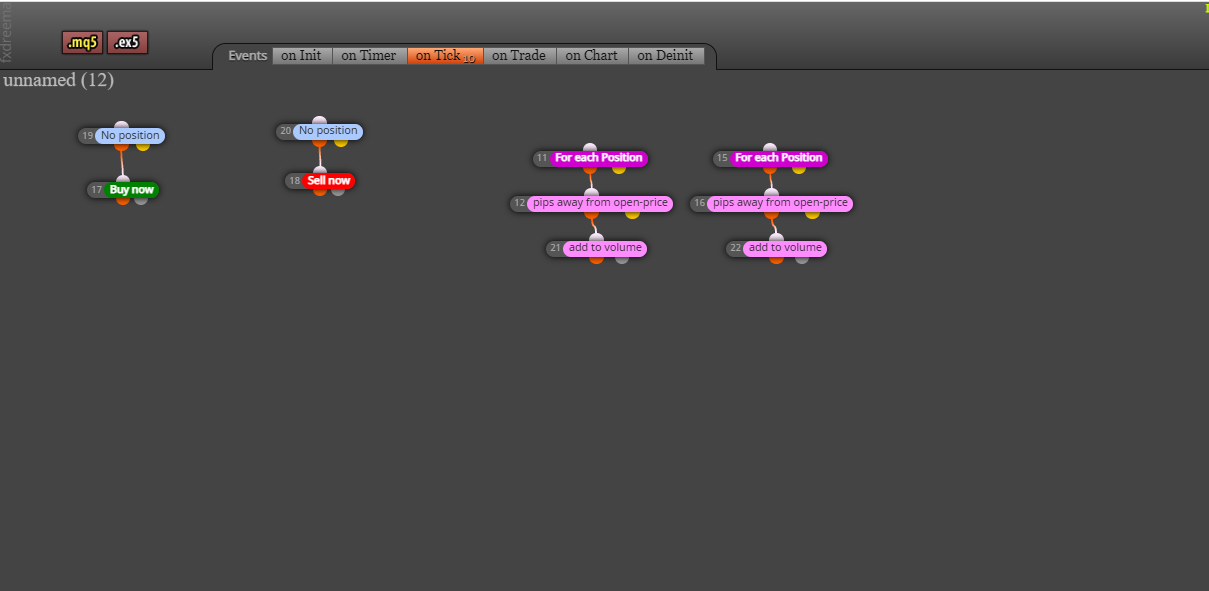The height and width of the screenshot is (591, 1209).
Task: Click the ID number 15 label
Action: pyautogui.click(x=722, y=158)
